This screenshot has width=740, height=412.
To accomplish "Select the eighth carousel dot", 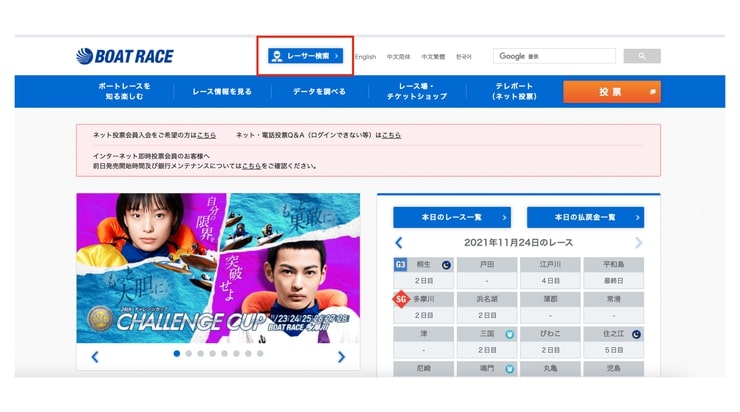I will point(260,353).
